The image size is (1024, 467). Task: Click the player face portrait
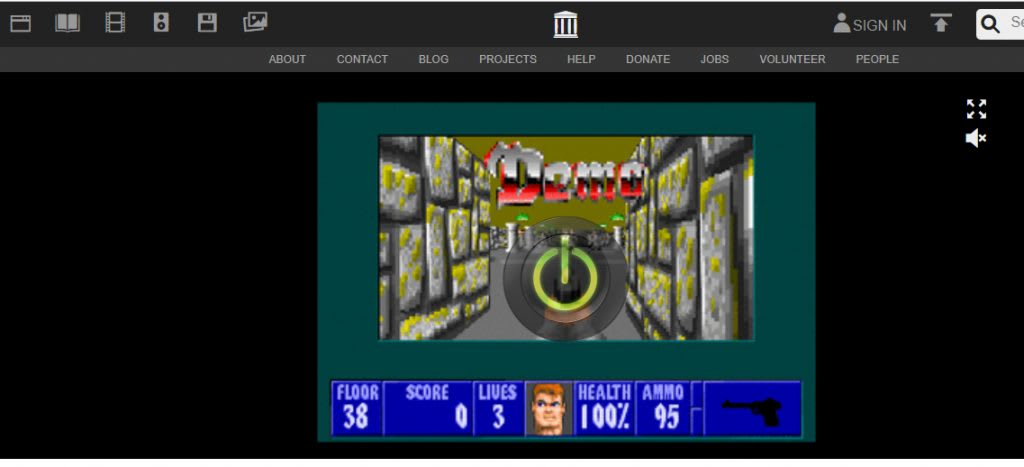549,409
